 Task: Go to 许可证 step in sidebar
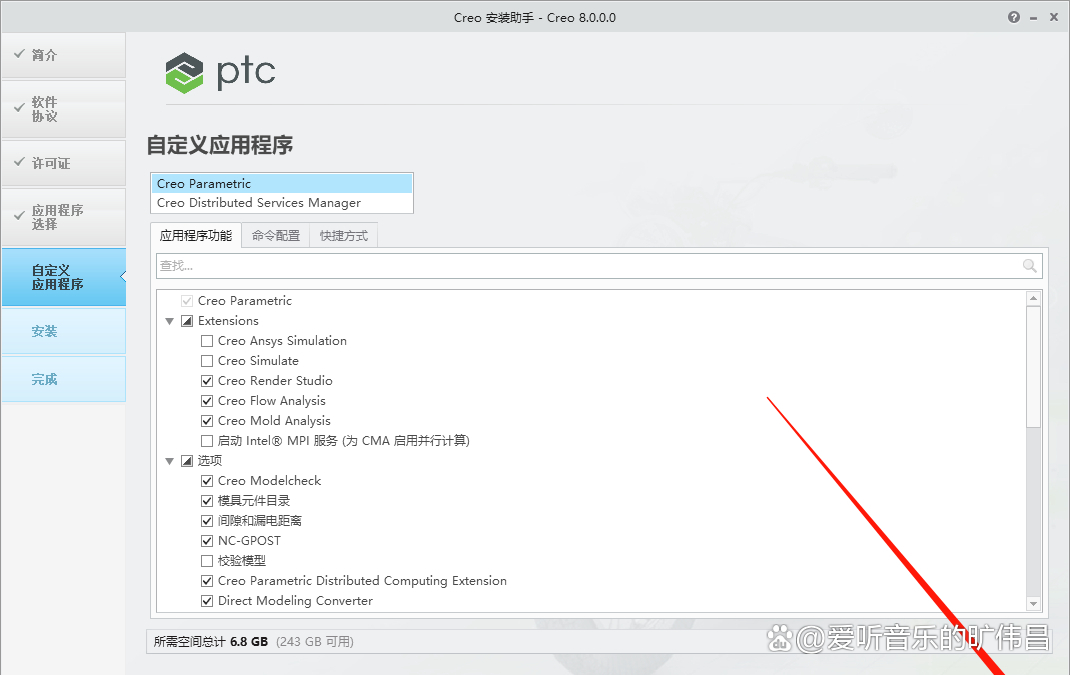pos(63,163)
